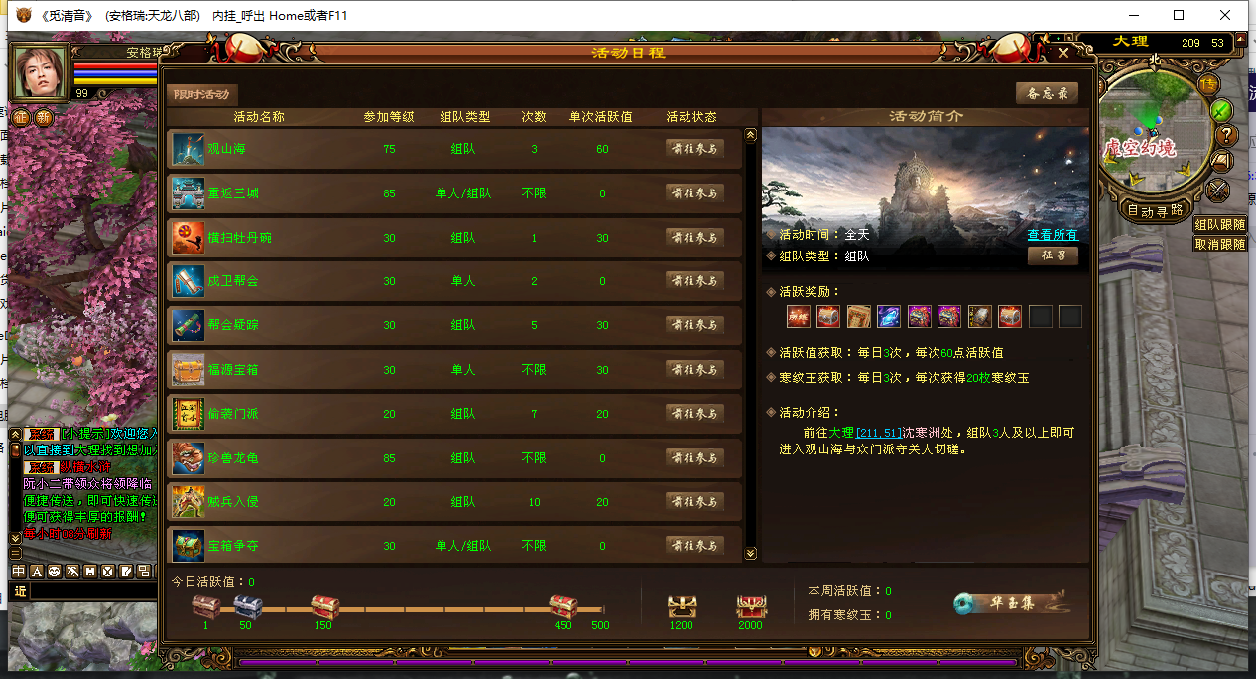Toggle 取消跟随 to cancel follow
The width and height of the screenshot is (1256, 679).
1219,244
